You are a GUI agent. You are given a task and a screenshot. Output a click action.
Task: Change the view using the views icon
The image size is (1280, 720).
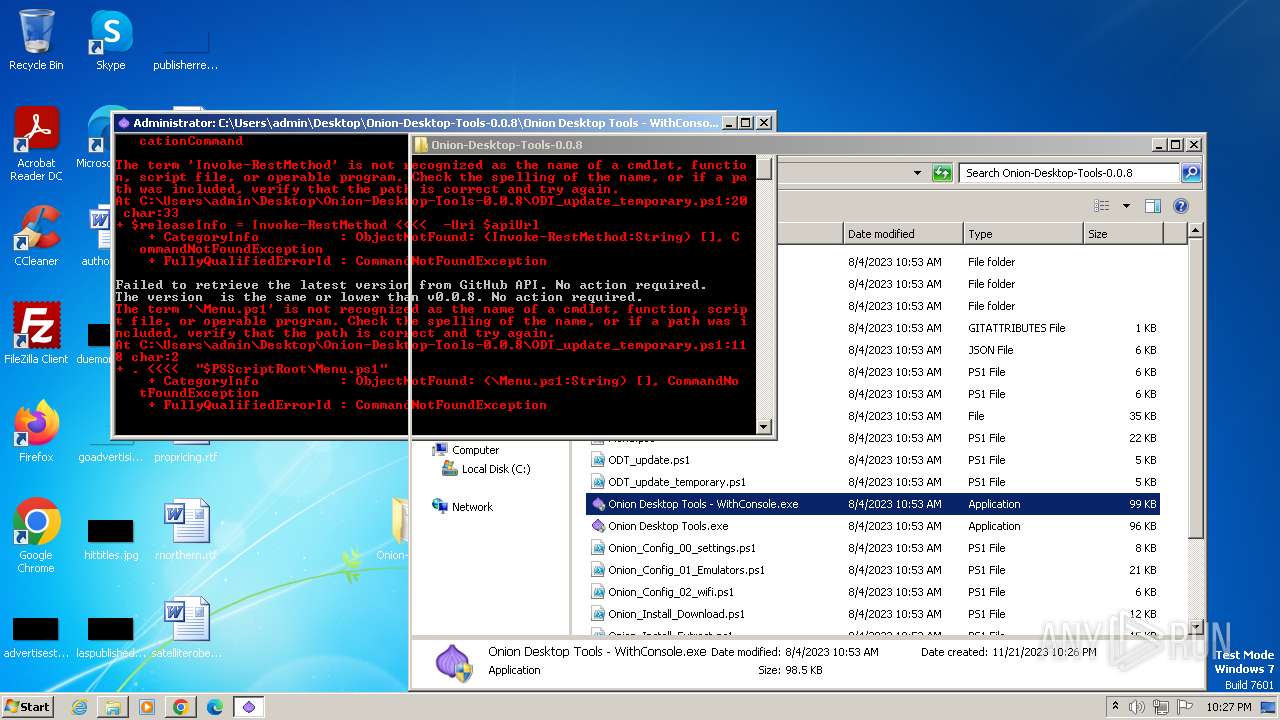[1102, 206]
